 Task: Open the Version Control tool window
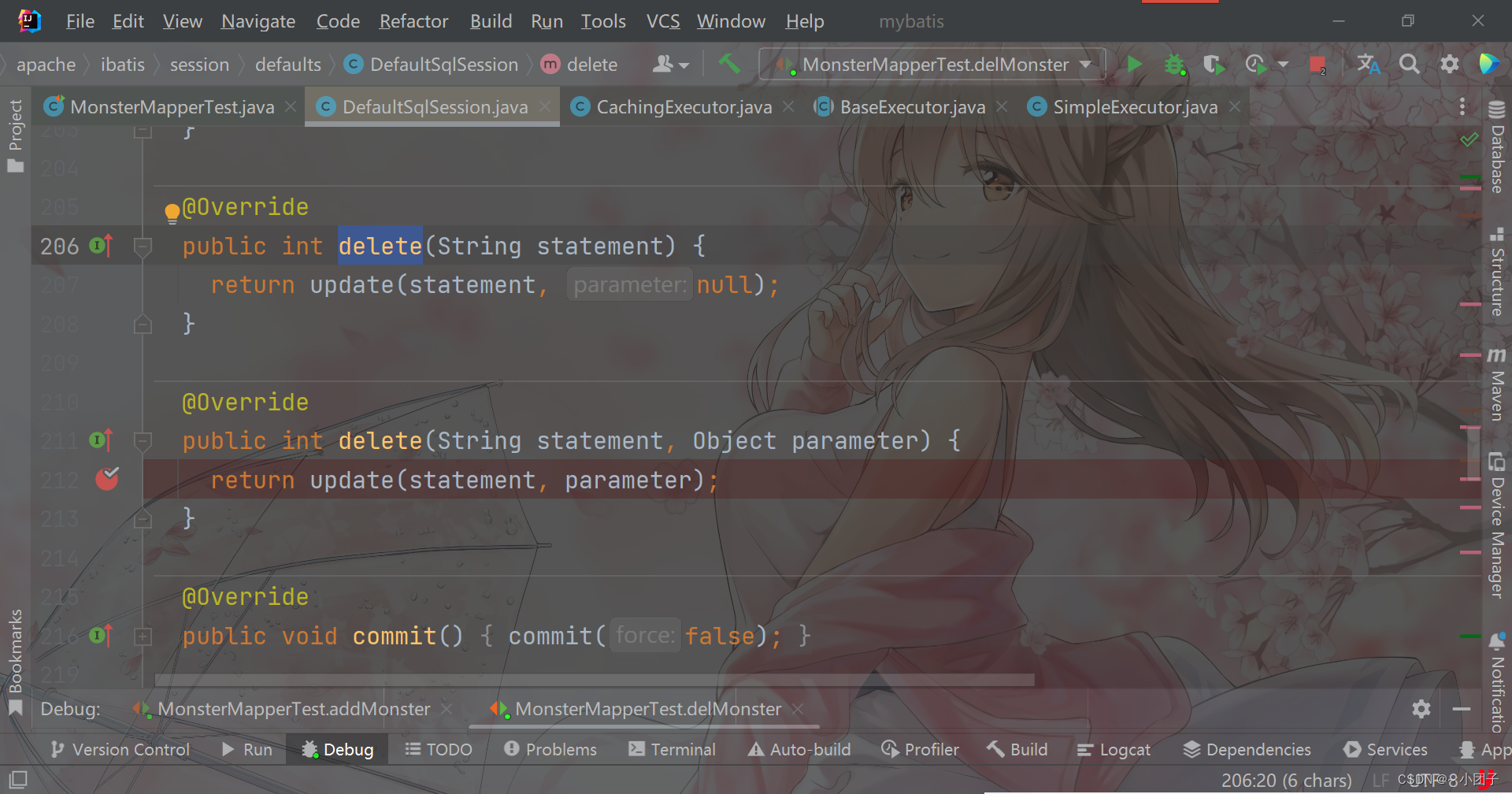(120, 749)
